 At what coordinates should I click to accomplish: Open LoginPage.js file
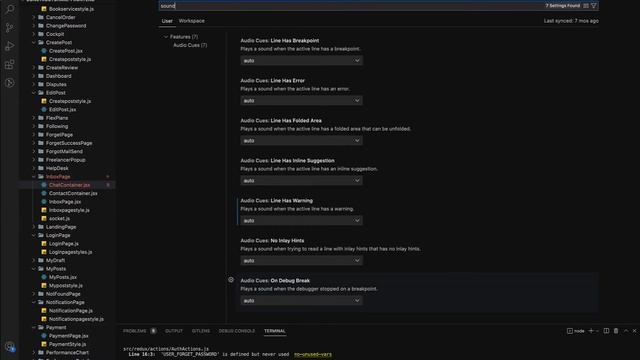tap(64, 244)
